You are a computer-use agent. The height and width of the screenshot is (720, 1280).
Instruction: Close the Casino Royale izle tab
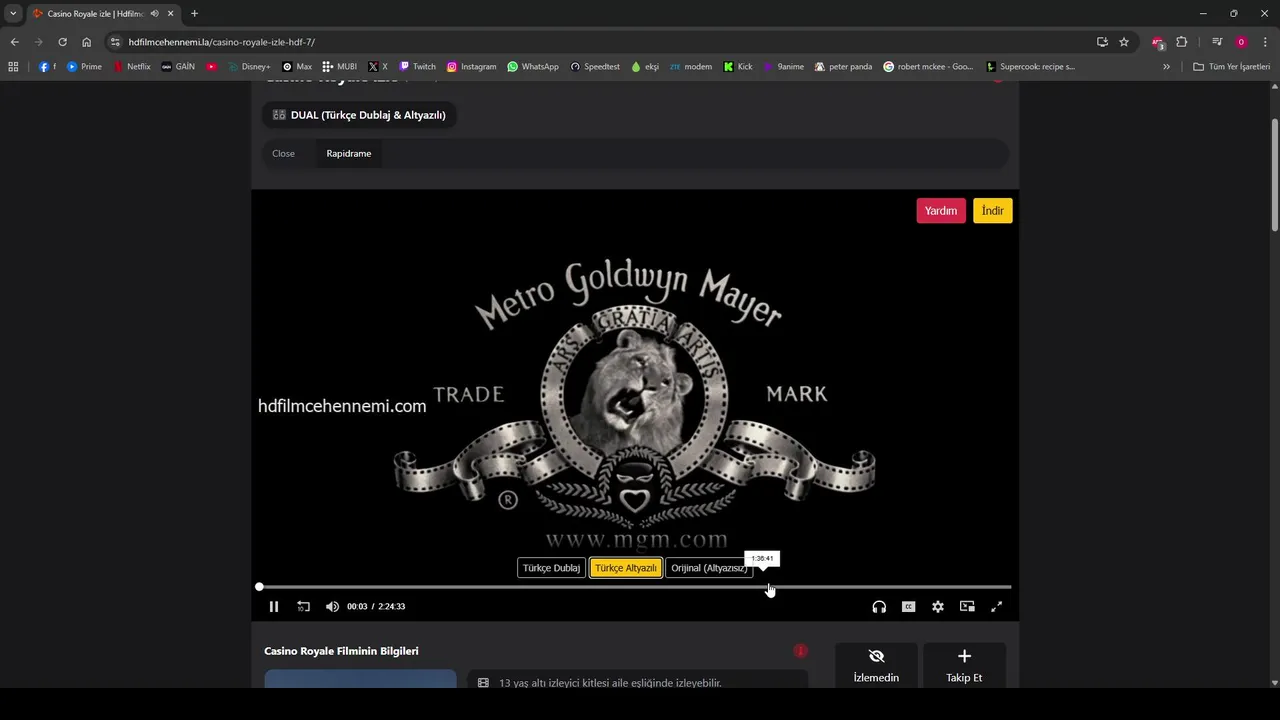click(x=172, y=13)
